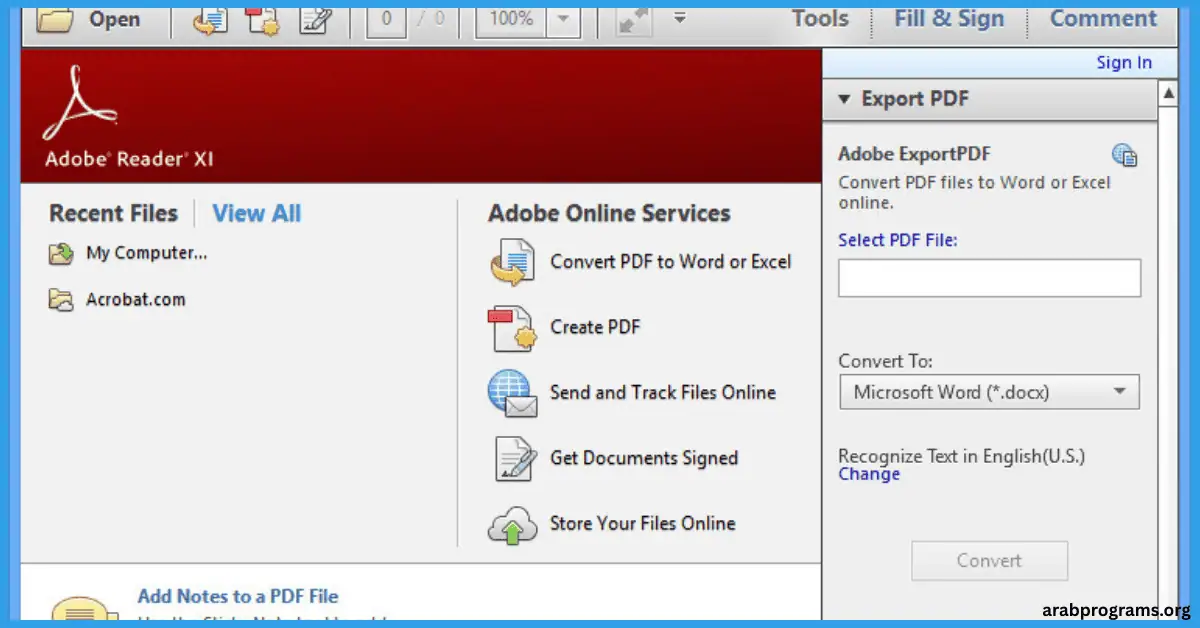The width and height of the screenshot is (1200, 628).
Task: Click the Recent Files heading
Action: pyautogui.click(x=113, y=213)
